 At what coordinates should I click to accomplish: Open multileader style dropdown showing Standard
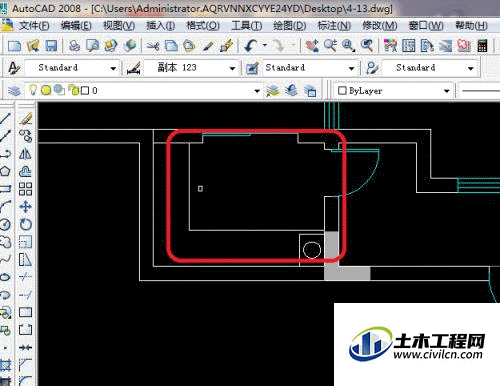click(429, 68)
